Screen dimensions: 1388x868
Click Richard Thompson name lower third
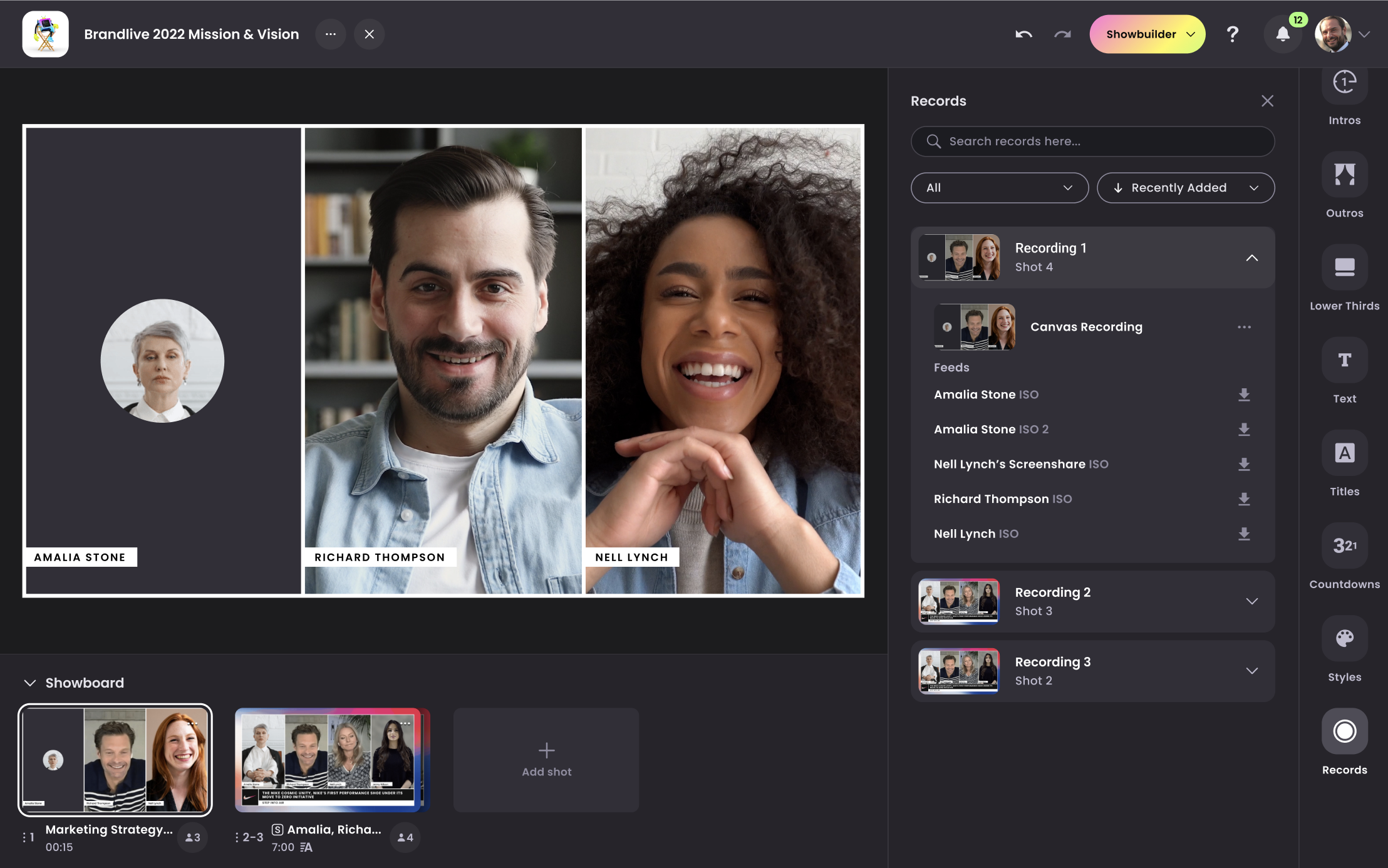tap(380, 557)
